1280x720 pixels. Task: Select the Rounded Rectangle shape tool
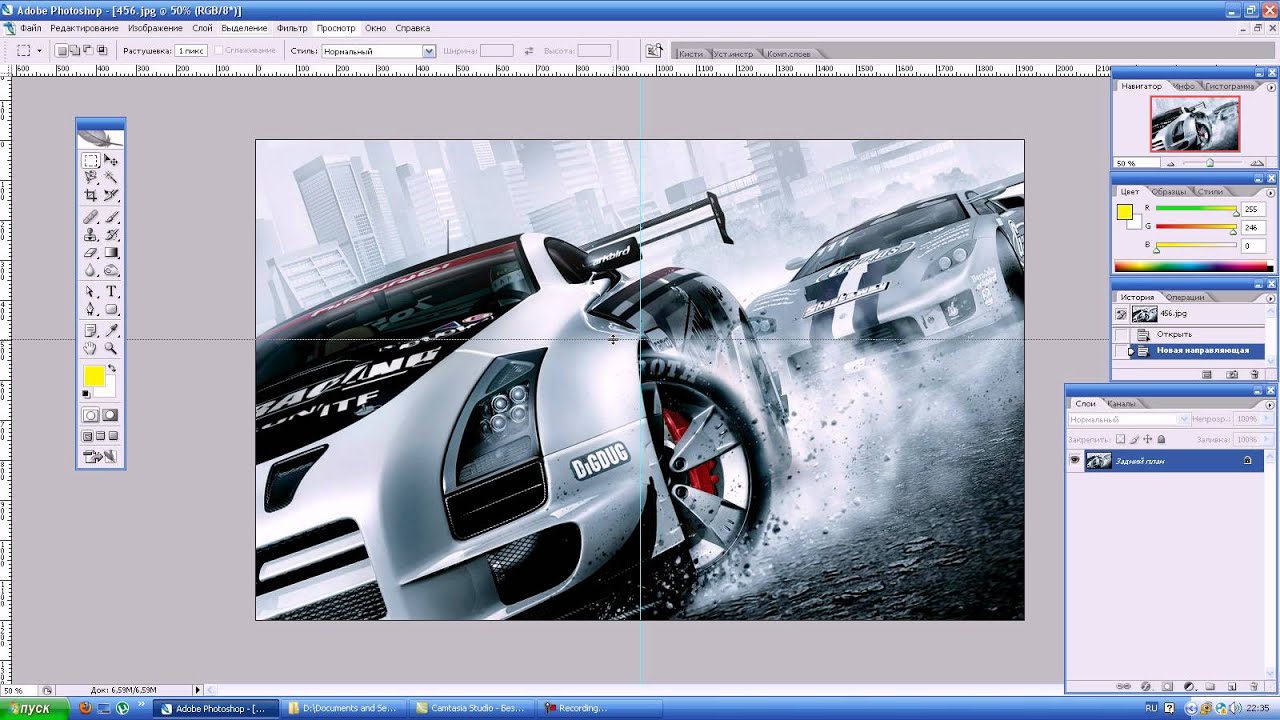(x=111, y=309)
